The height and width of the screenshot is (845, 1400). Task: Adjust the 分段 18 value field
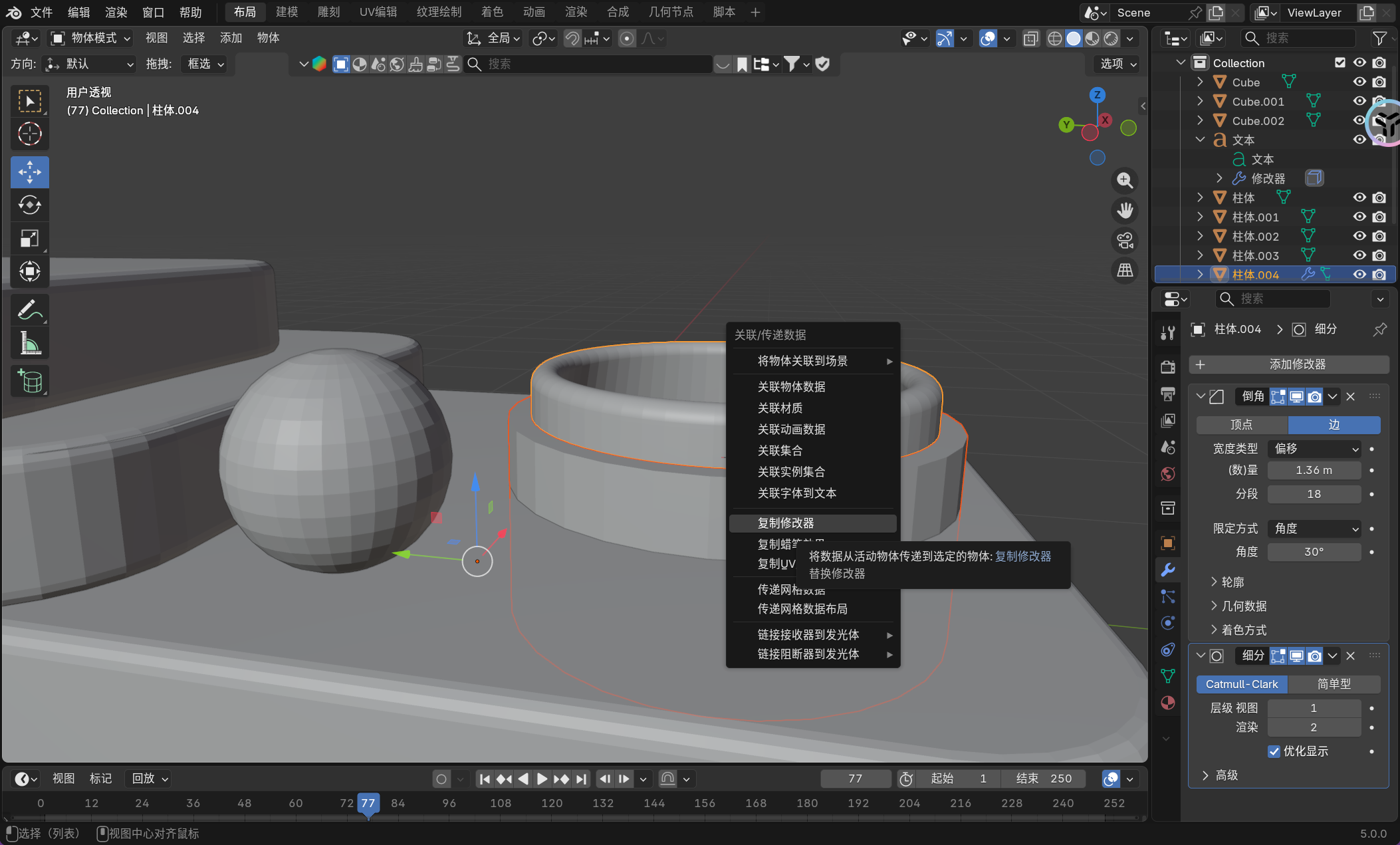pos(1314,494)
